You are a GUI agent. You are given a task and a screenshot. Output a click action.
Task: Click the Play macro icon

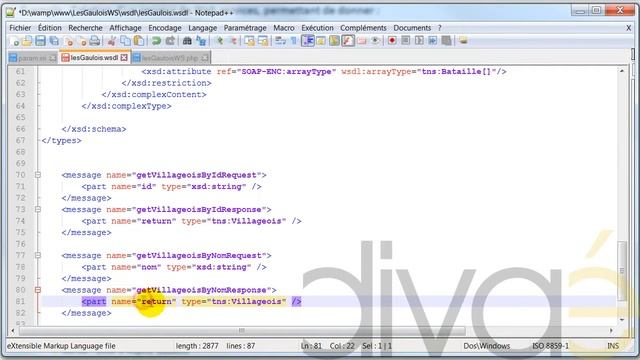[419, 40]
